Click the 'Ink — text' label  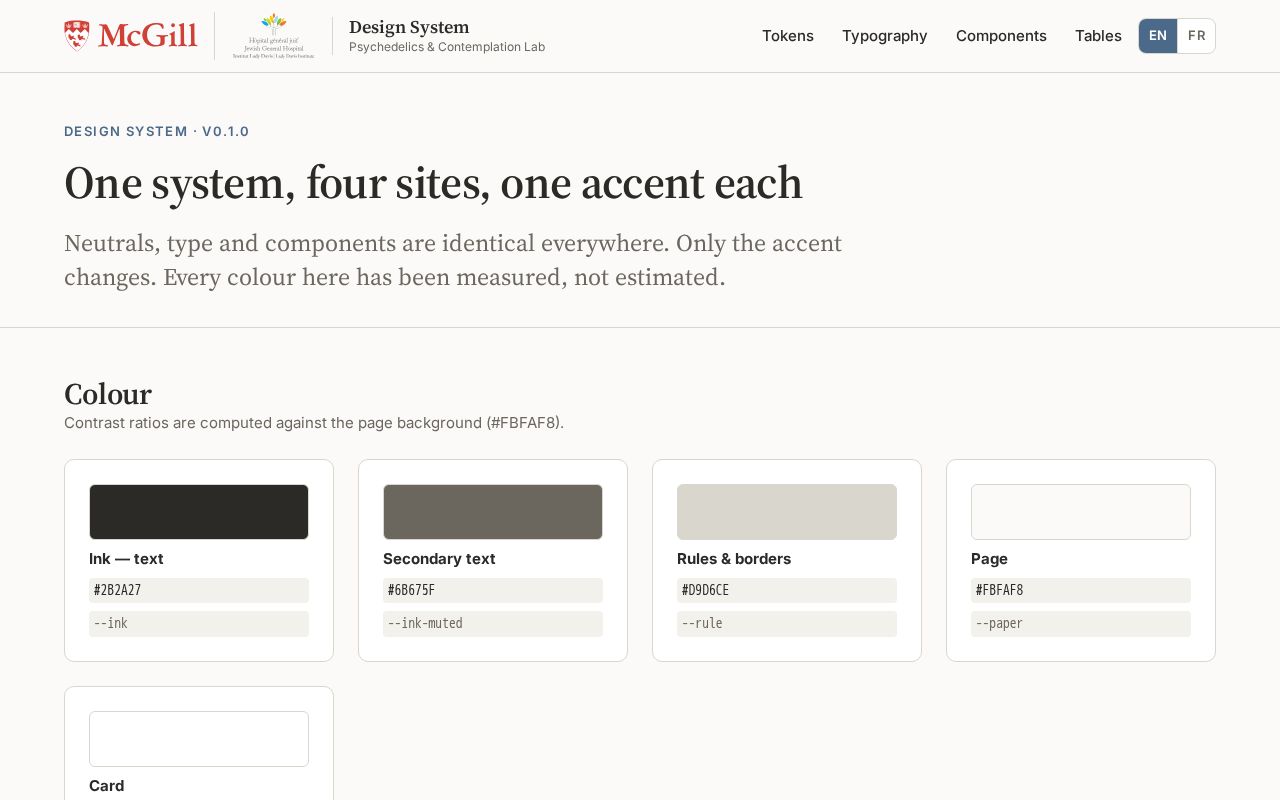pyautogui.click(x=126, y=559)
